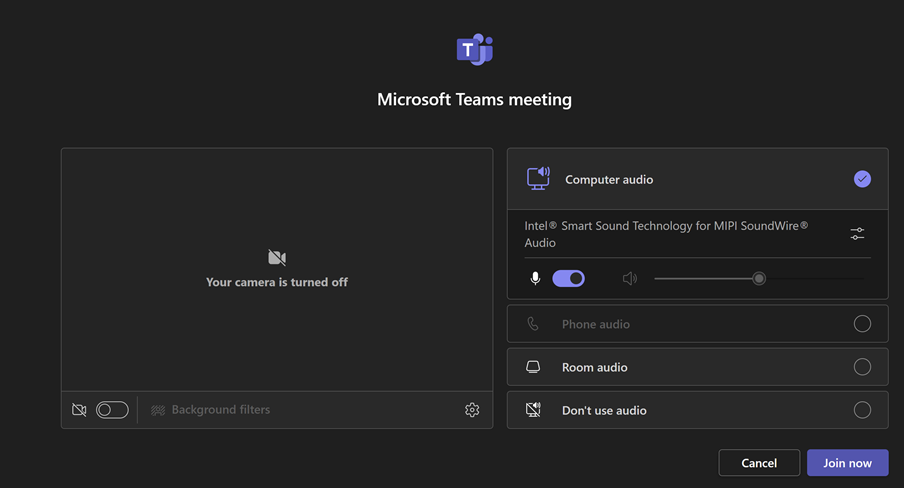Click the Phone audio label
Image resolution: width=904 pixels, height=488 pixels.
click(x=596, y=324)
